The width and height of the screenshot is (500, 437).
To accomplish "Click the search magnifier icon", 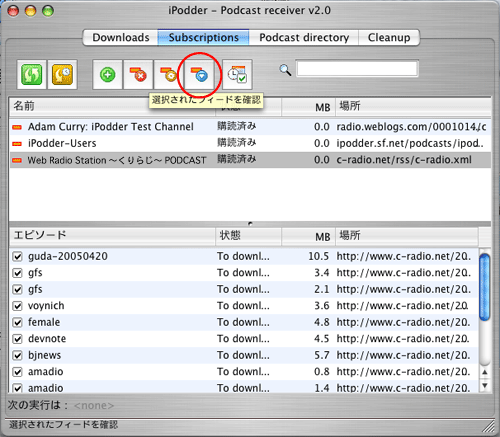I will pos(285,70).
